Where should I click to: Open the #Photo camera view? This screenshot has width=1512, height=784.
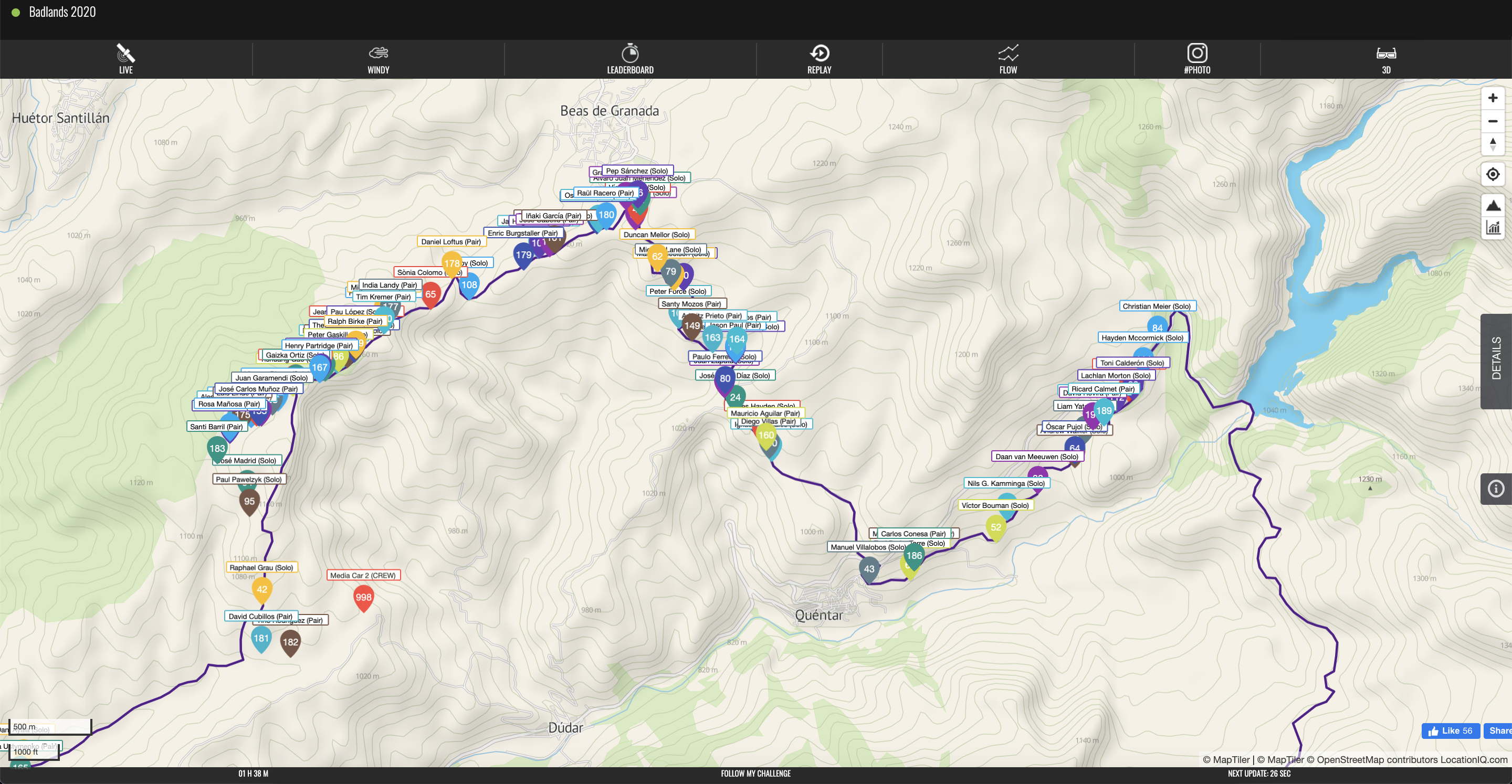[1198, 59]
